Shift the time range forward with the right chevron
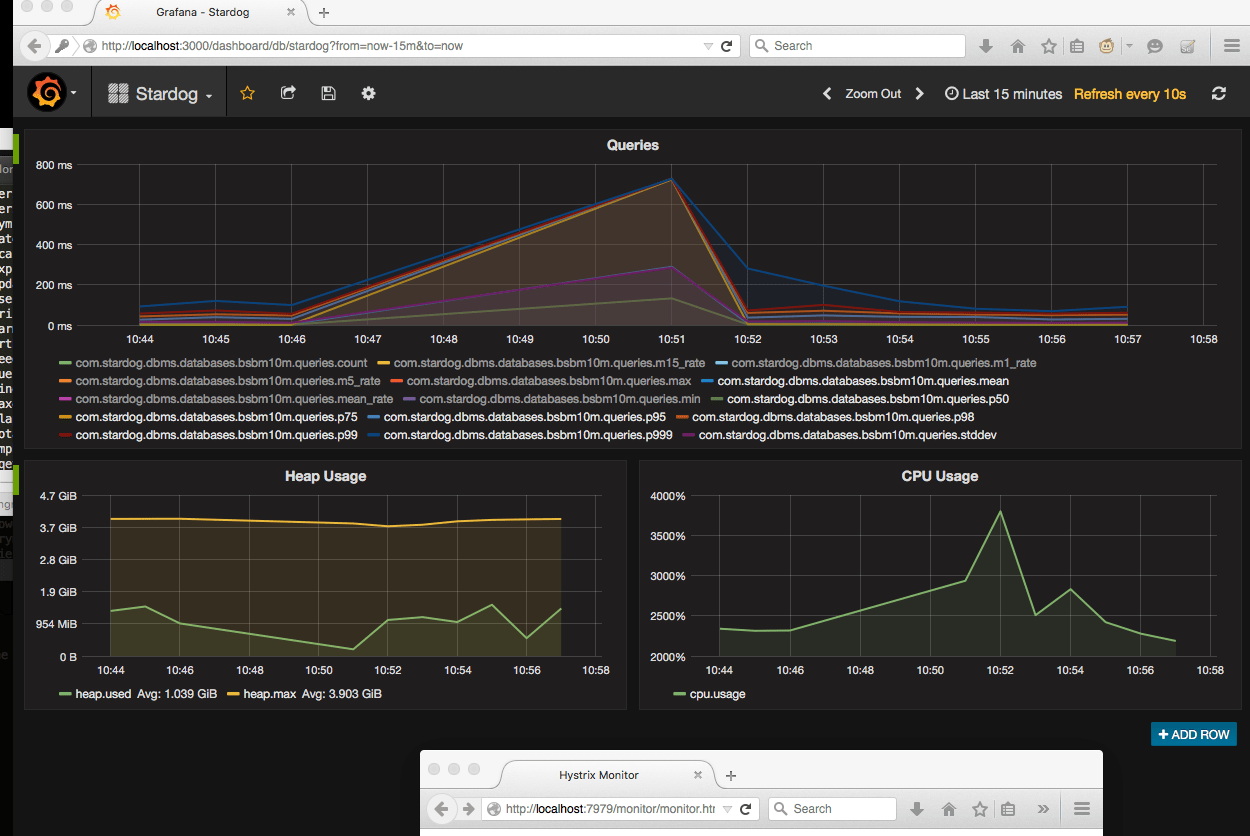Screen dimensions: 1250x836 920,94
